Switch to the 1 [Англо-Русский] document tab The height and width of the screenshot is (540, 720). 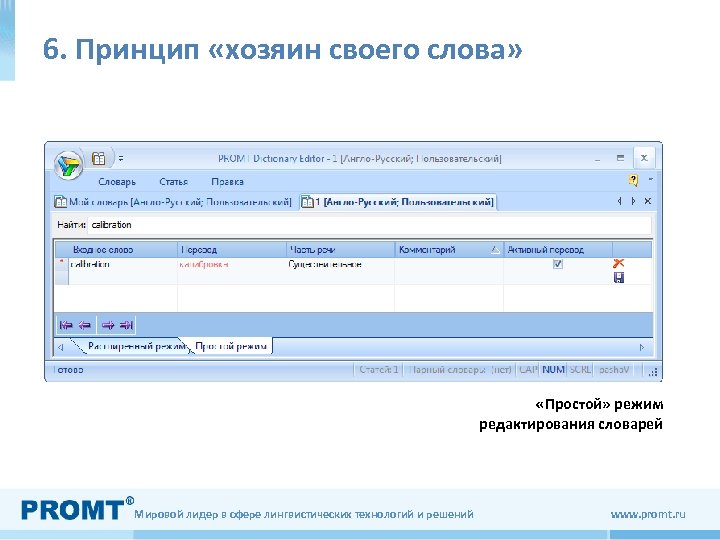point(398,202)
